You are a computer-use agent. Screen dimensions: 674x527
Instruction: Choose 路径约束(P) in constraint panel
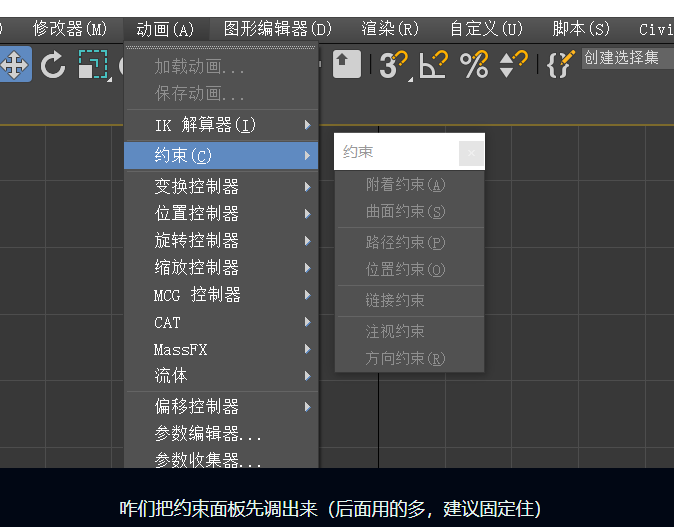409,242
